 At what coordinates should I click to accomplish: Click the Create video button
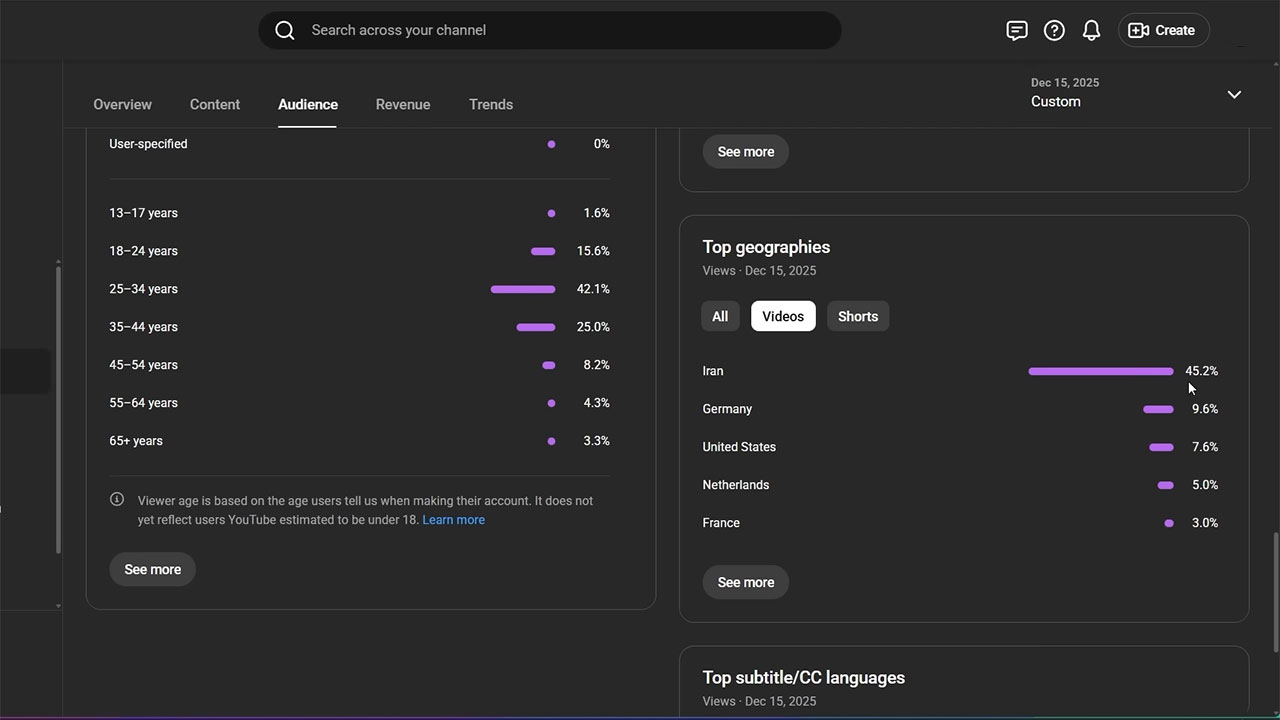coord(1162,30)
